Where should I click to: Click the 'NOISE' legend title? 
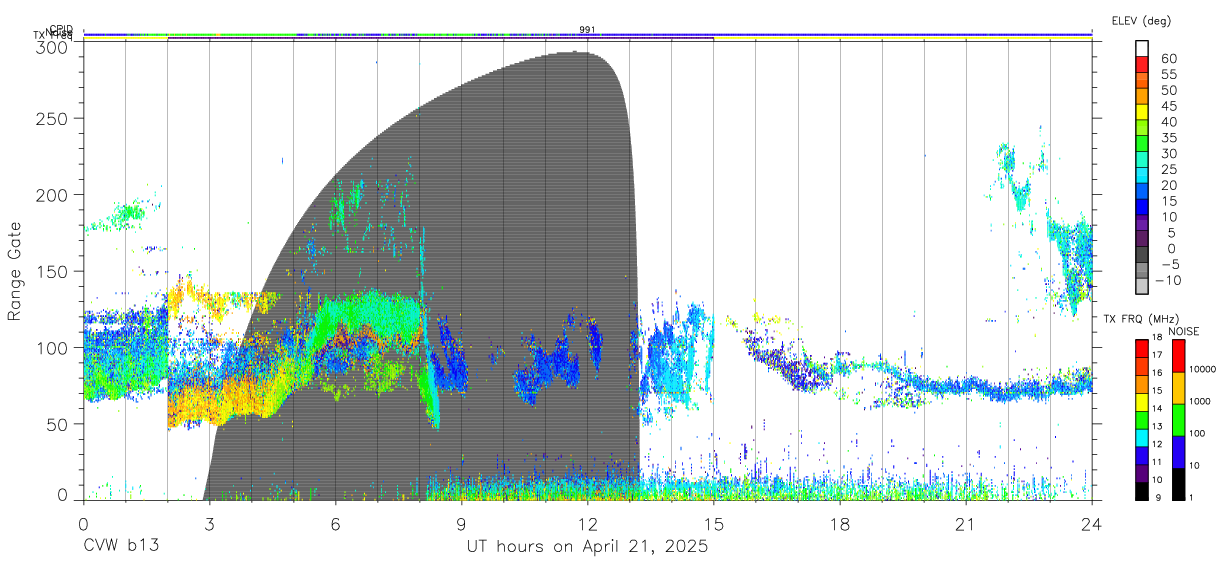(1183, 331)
